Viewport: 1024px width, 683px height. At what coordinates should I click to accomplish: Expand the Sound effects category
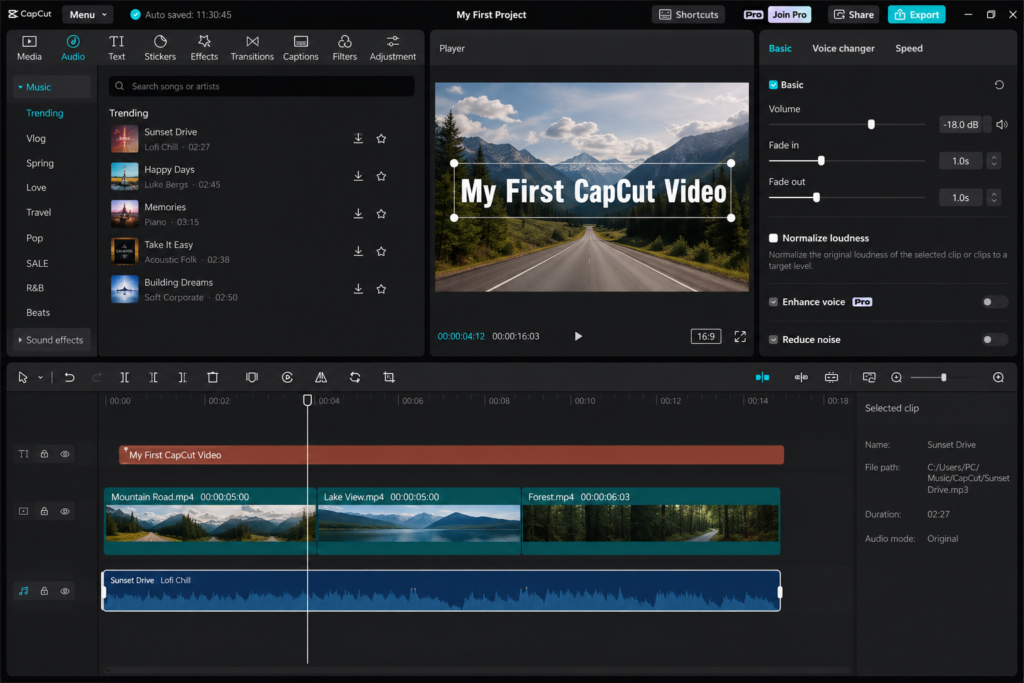51,340
